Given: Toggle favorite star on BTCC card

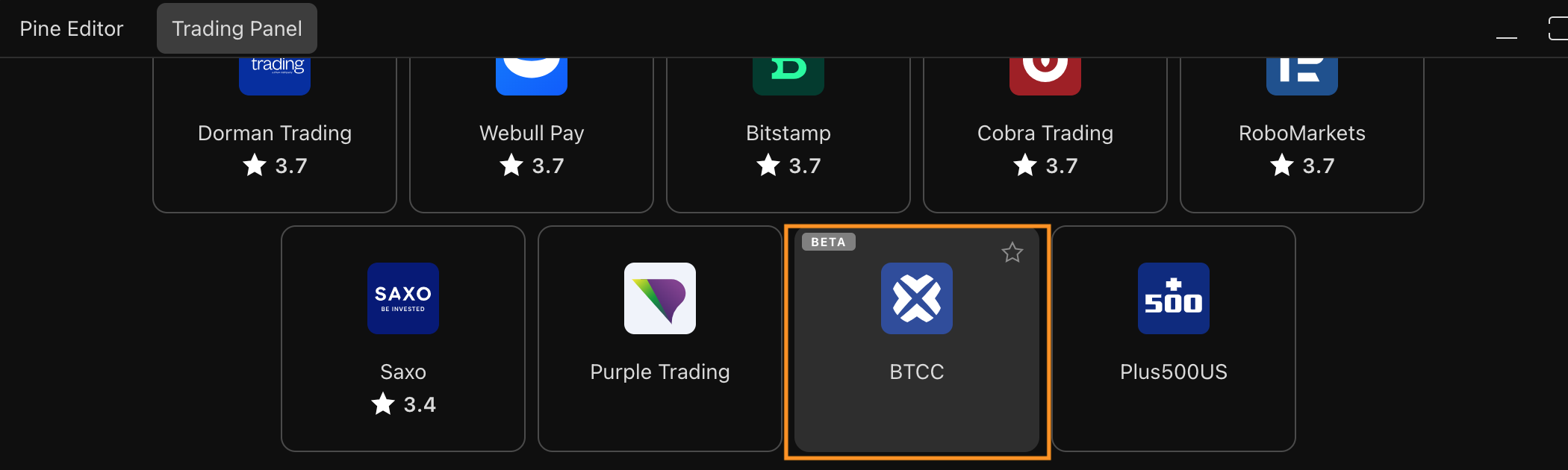Looking at the screenshot, I should pyautogui.click(x=1012, y=253).
